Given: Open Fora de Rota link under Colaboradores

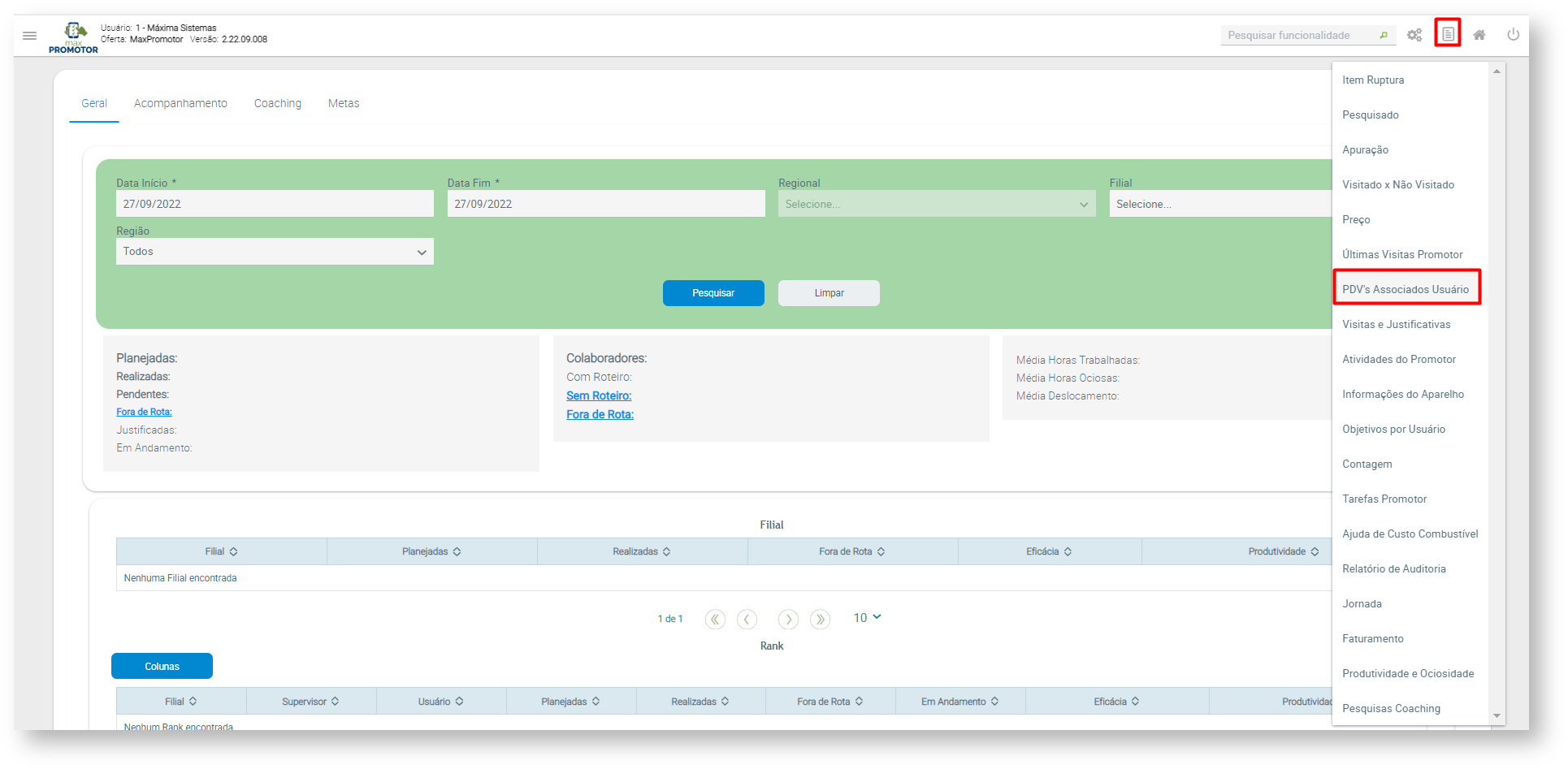Looking at the screenshot, I should [600, 415].
